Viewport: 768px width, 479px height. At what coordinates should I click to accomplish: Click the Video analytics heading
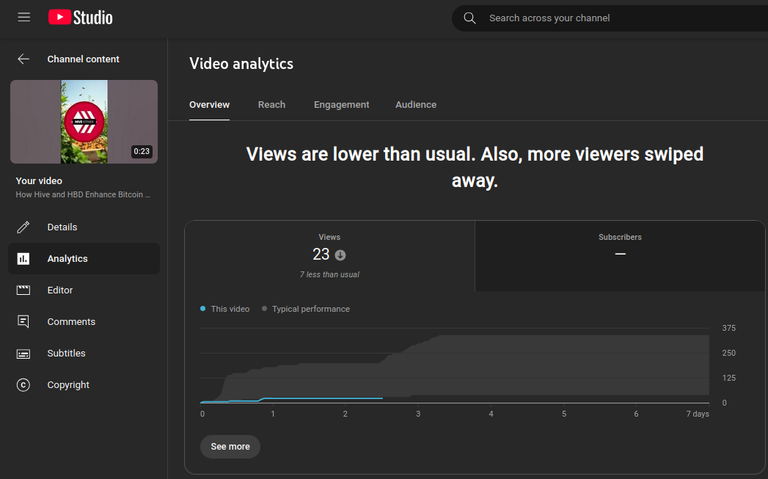click(x=241, y=64)
